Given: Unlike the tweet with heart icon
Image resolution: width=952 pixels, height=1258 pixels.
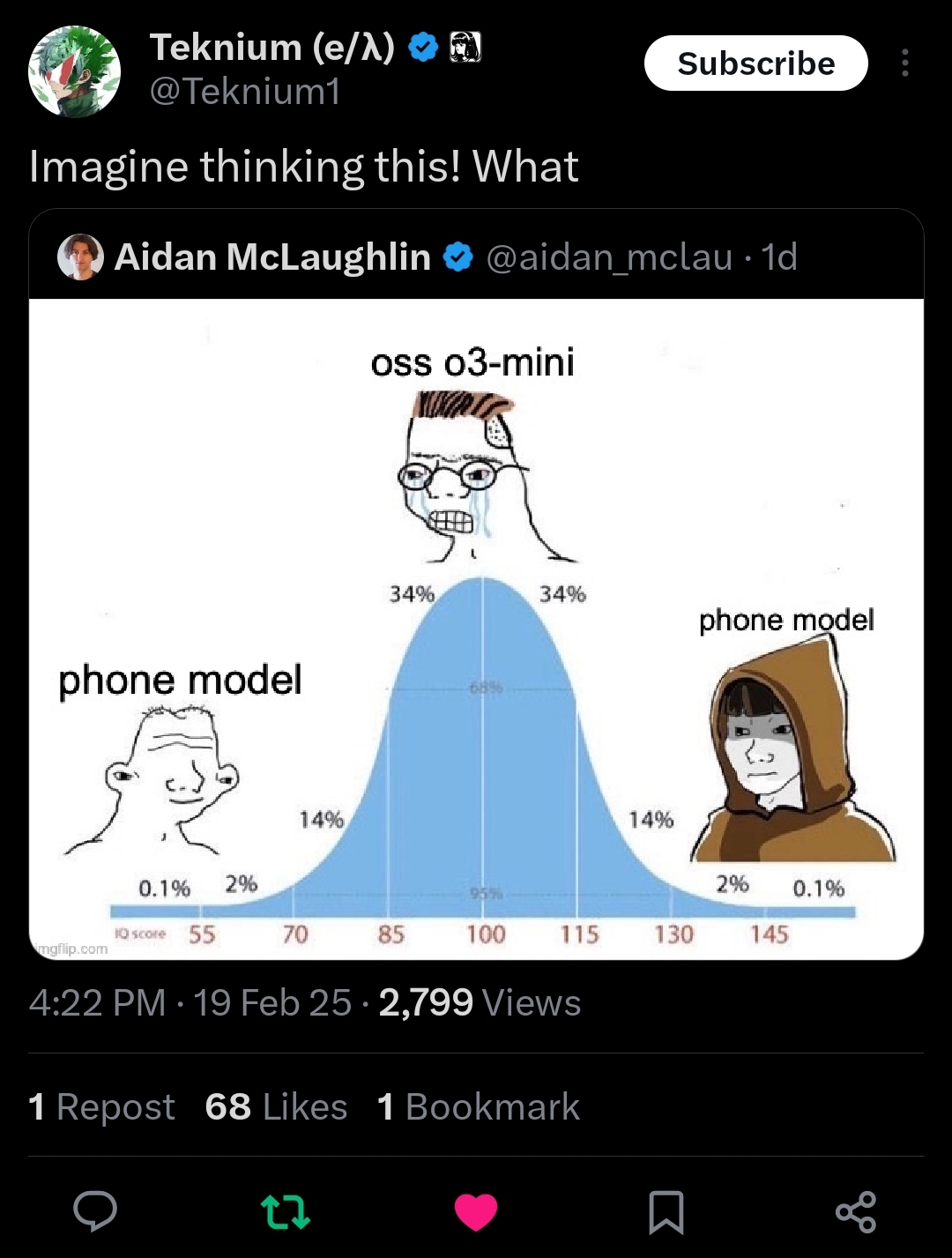Looking at the screenshot, I should (x=476, y=1211).
